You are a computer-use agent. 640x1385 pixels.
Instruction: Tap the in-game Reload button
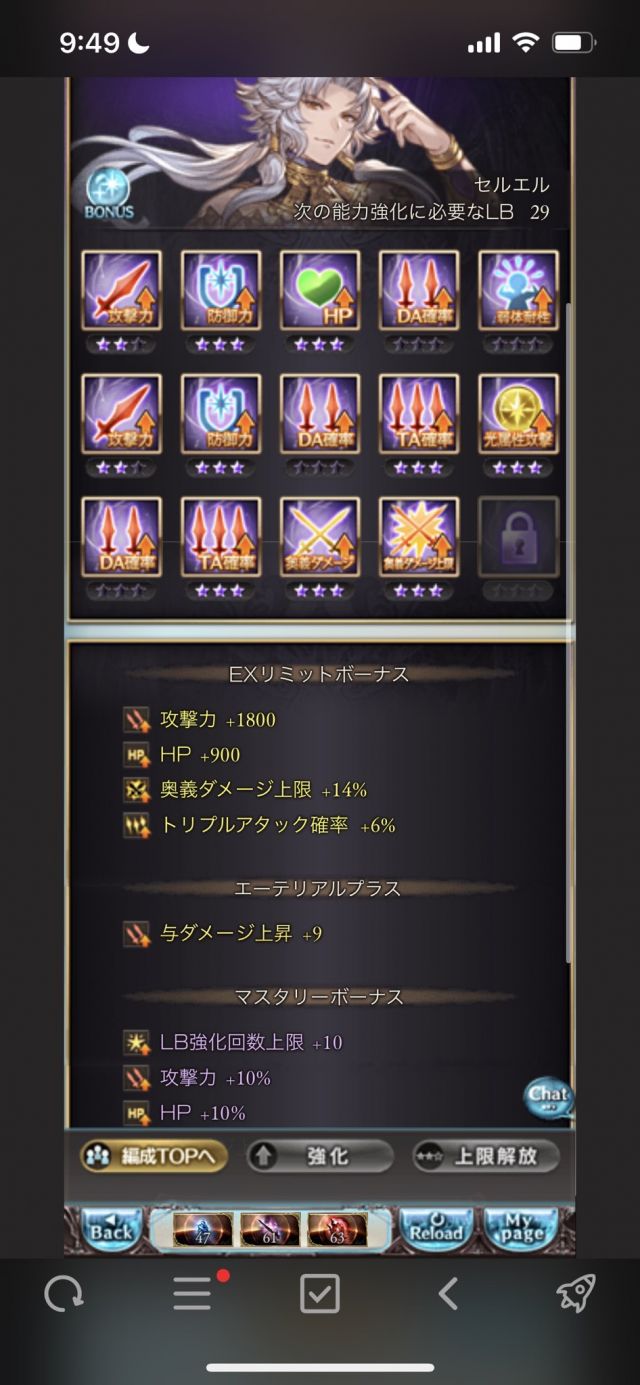(437, 1229)
